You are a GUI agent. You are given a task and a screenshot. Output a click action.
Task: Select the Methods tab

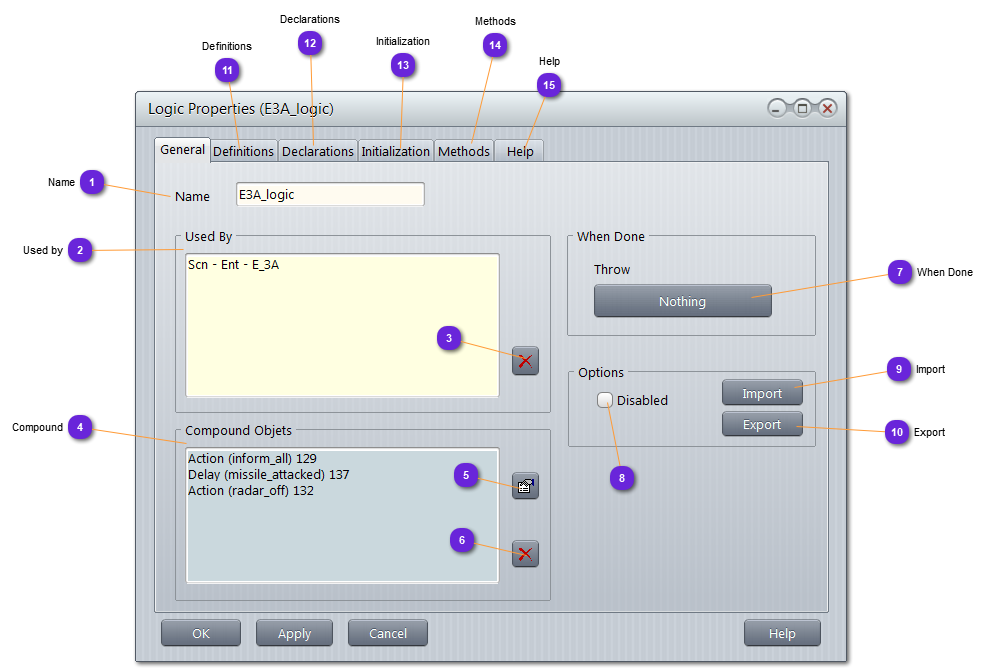point(464,151)
